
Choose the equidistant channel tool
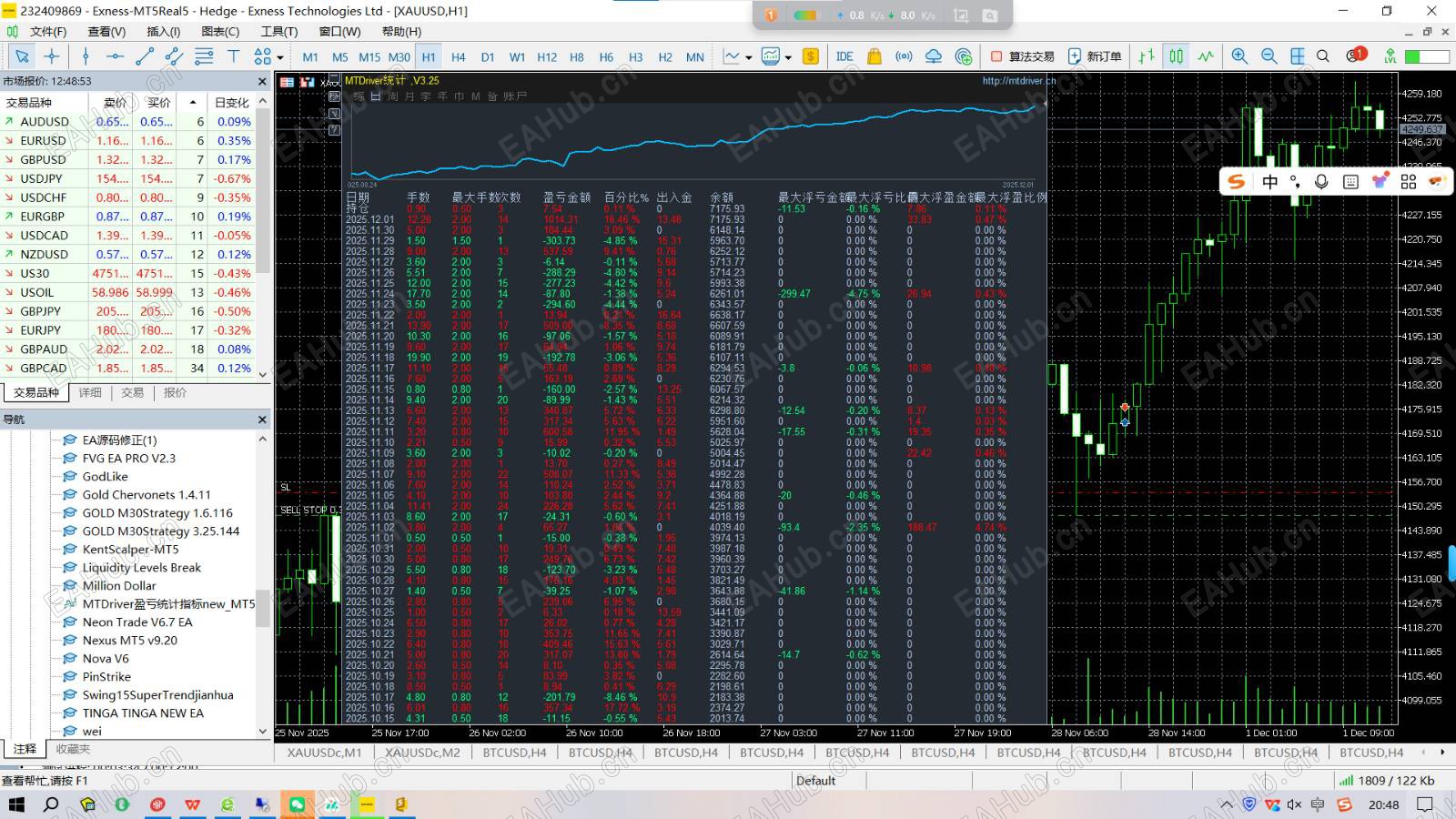pos(174,56)
